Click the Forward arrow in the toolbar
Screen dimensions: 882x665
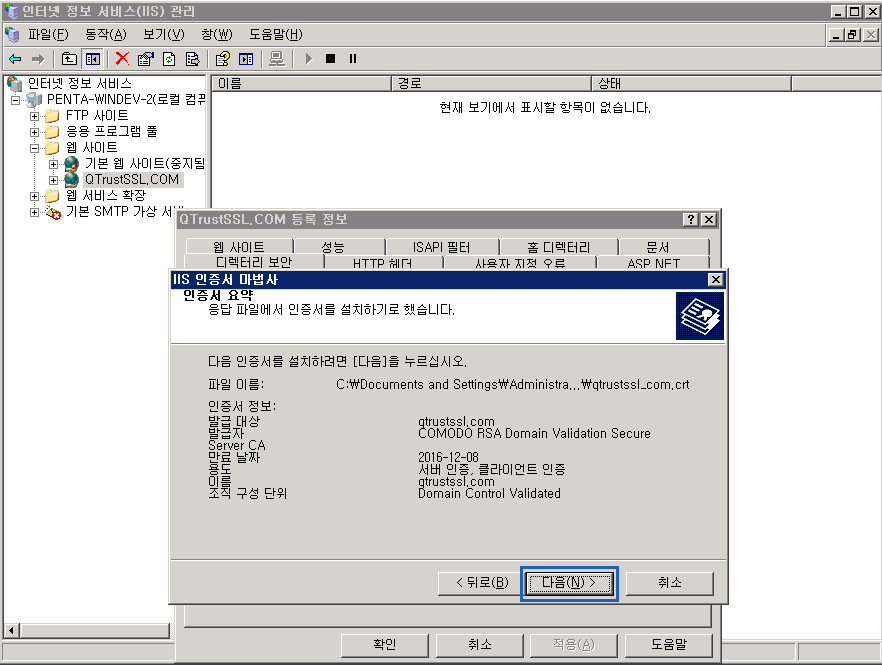pyautogui.click(x=38, y=59)
